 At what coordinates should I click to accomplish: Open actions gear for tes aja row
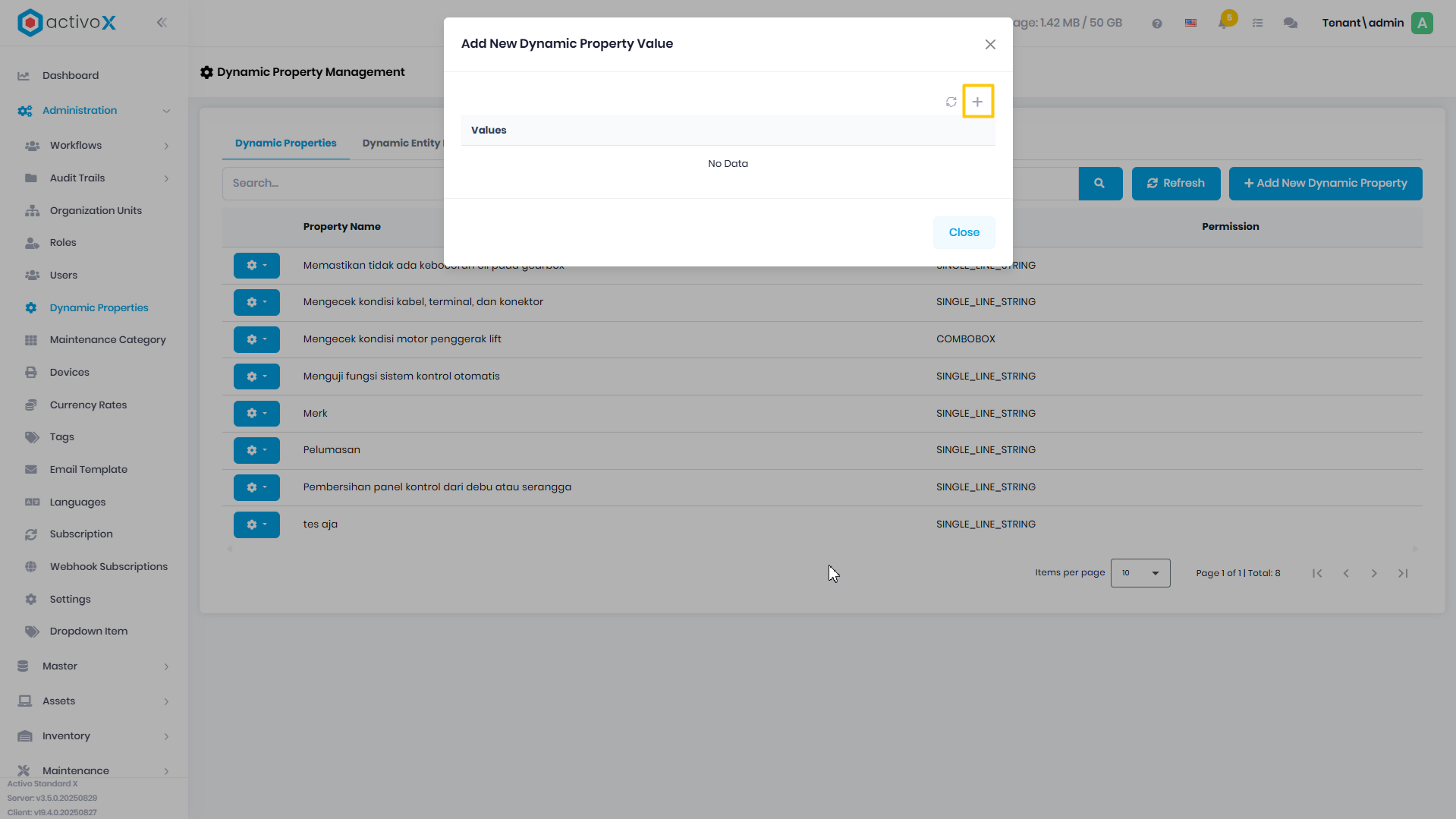point(256,524)
